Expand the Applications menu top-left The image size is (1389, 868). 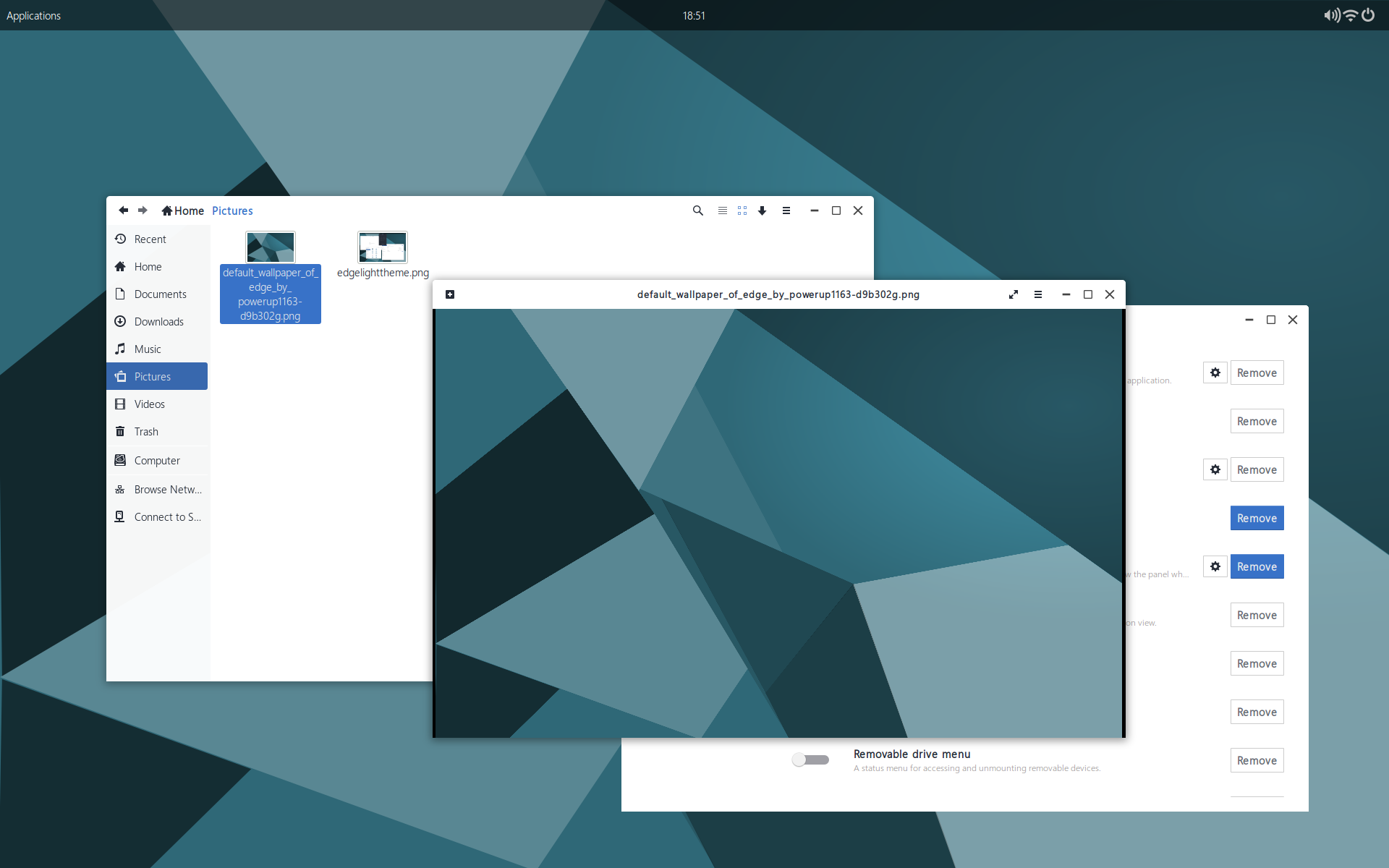(34, 15)
